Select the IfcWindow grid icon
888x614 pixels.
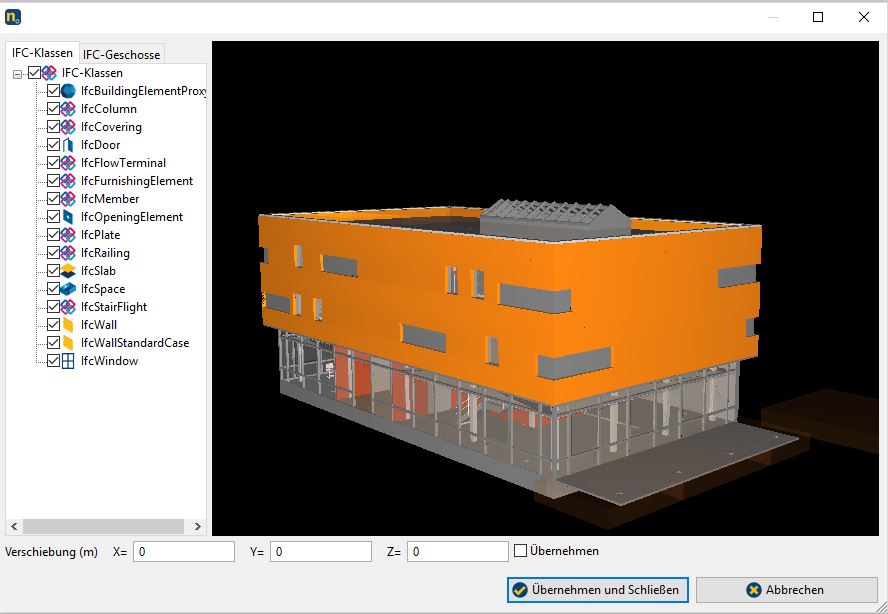coord(67,361)
